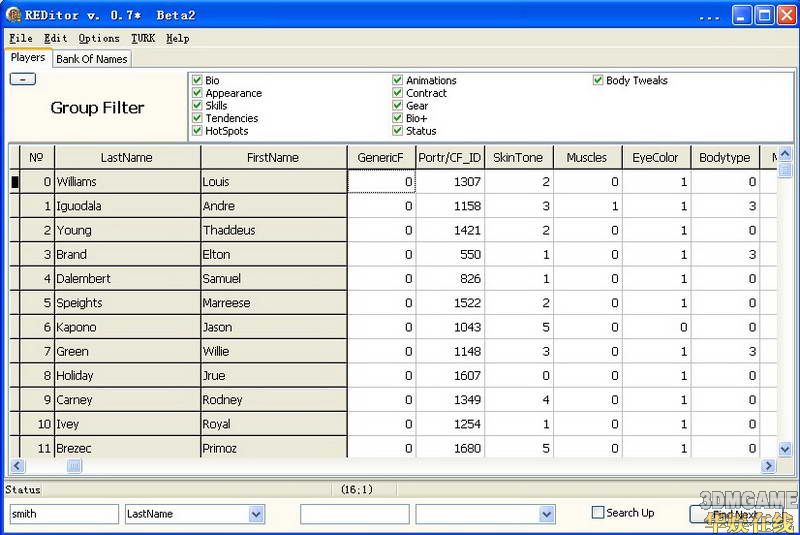Open the TURK menu
Image resolution: width=800 pixels, height=535 pixels.
tap(143, 38)
